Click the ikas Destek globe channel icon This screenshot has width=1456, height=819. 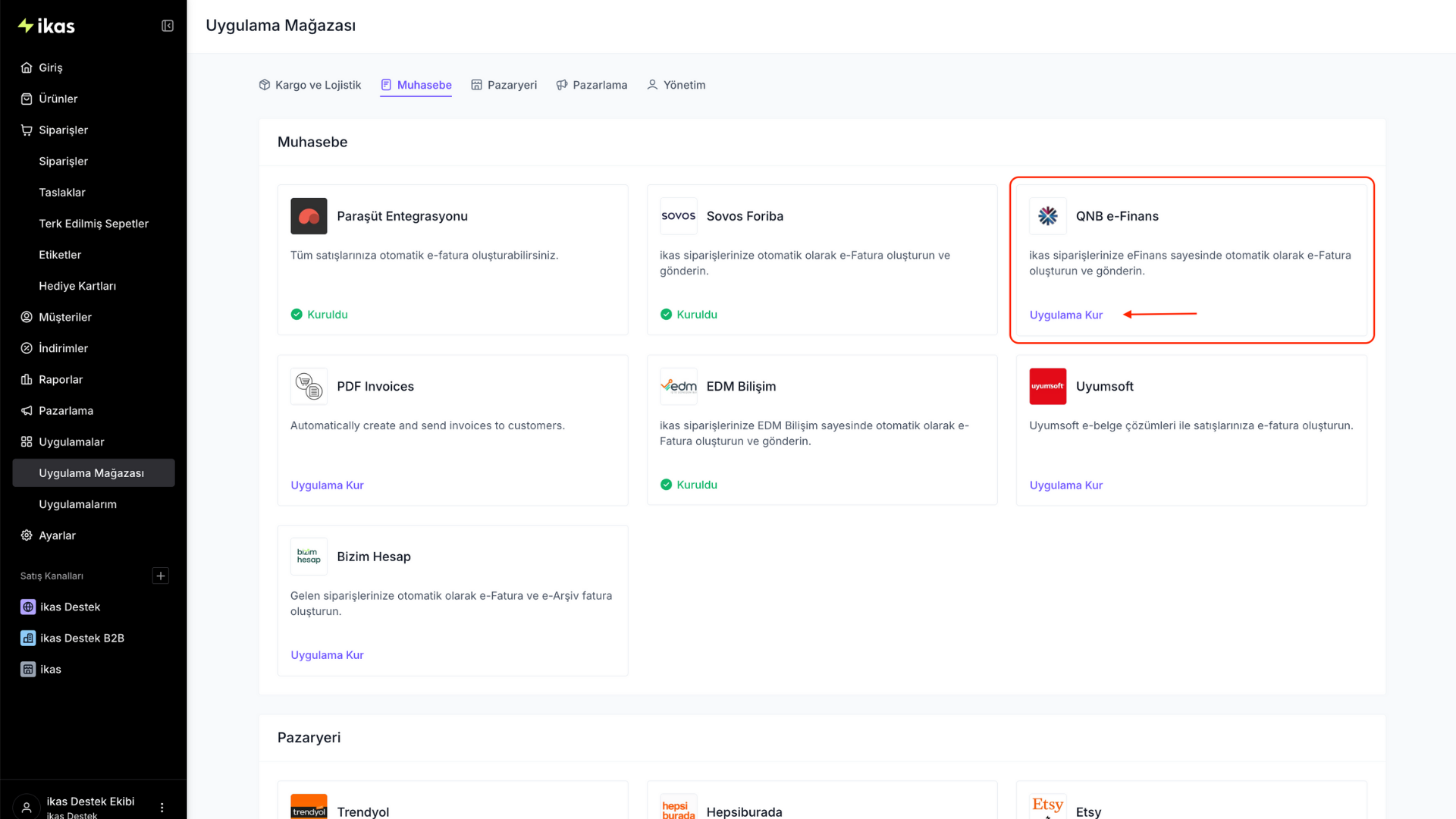28,607
